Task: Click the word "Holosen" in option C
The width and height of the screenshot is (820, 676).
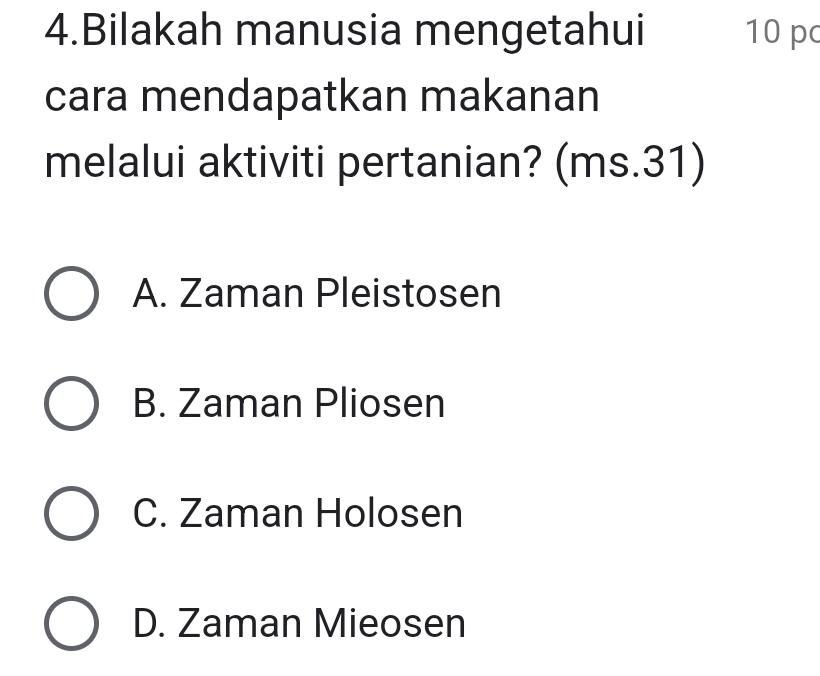Action: tap(389, 514)
